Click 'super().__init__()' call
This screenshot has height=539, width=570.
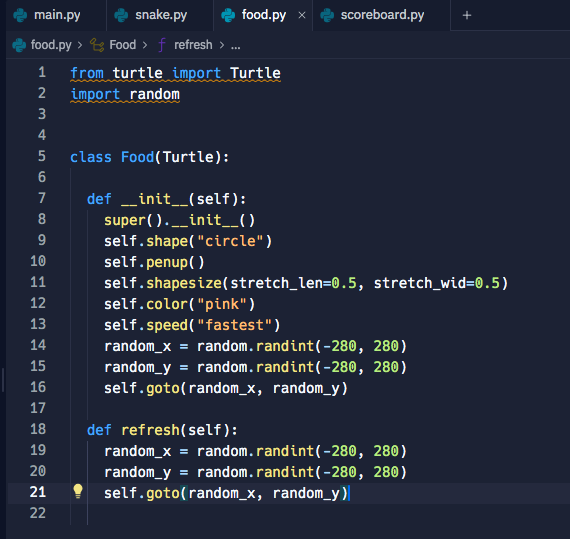[180, 220]
